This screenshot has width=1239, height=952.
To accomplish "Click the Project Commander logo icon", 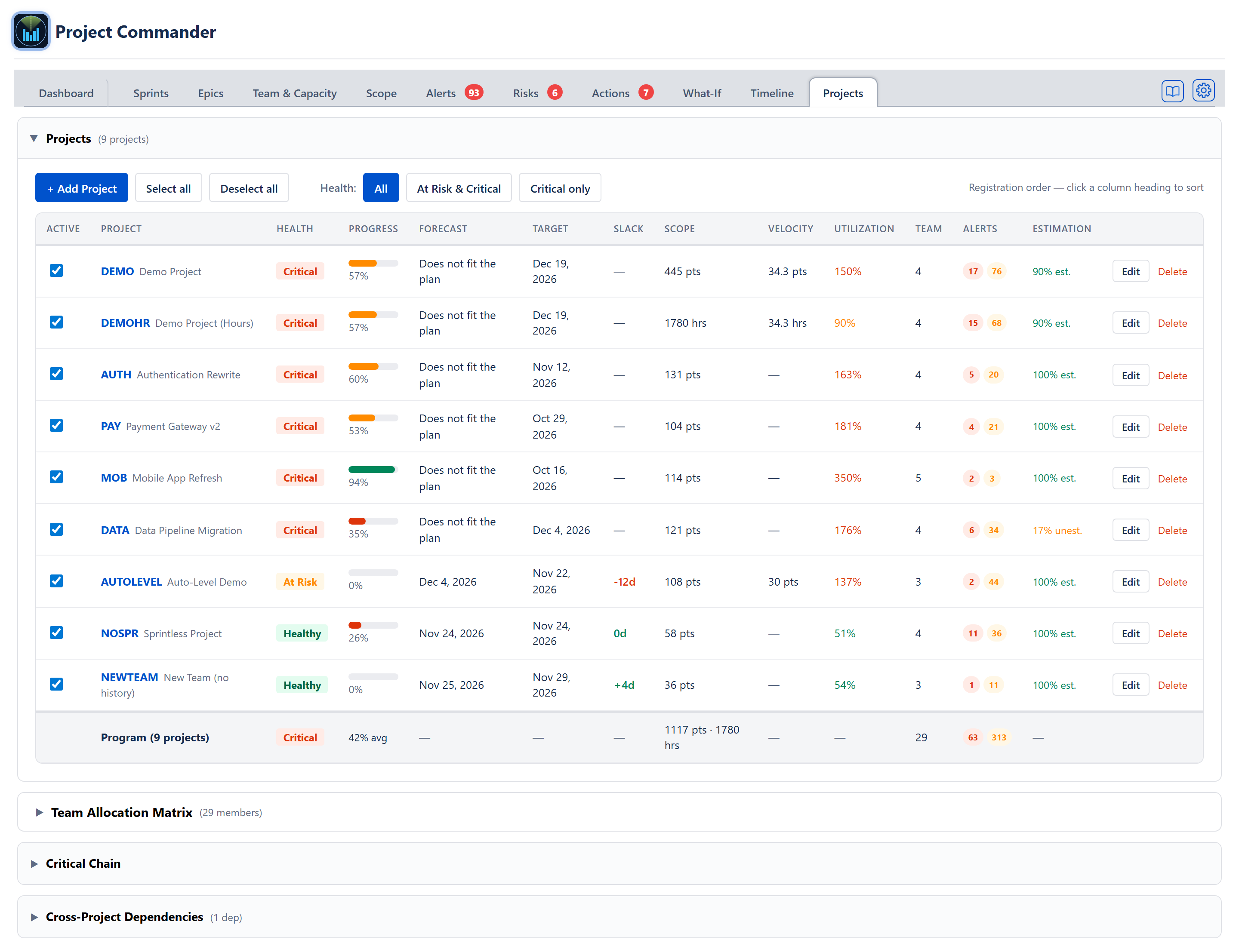I will pyautogui.click(x=31, y=31).
